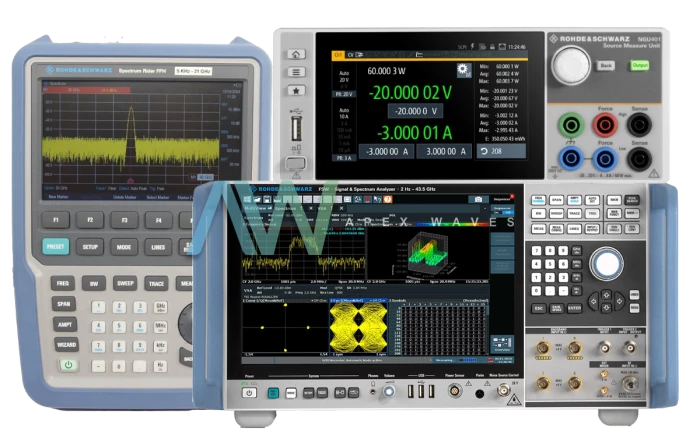Toggle the FSW power button
Image resolution: width=700 pixels, height=435 pixels.
pos(249,393)
